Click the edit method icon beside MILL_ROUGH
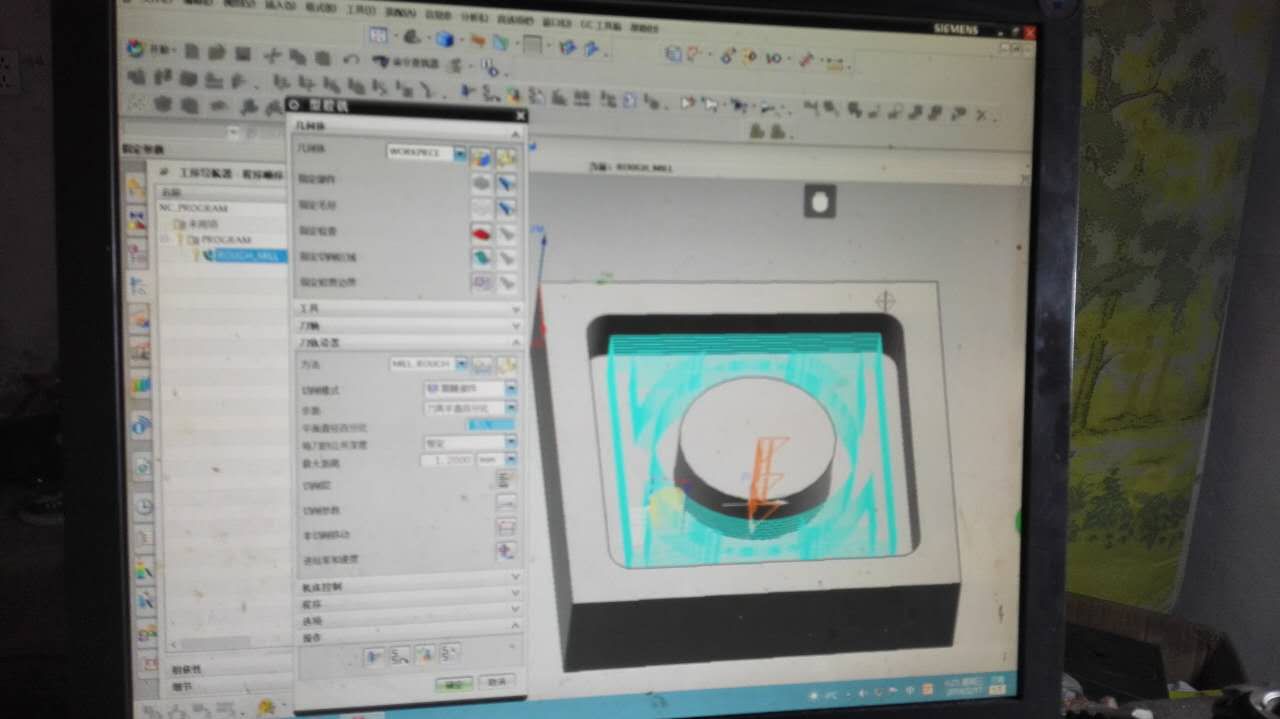Screen dimensions: 1280x719 (507, 366)
